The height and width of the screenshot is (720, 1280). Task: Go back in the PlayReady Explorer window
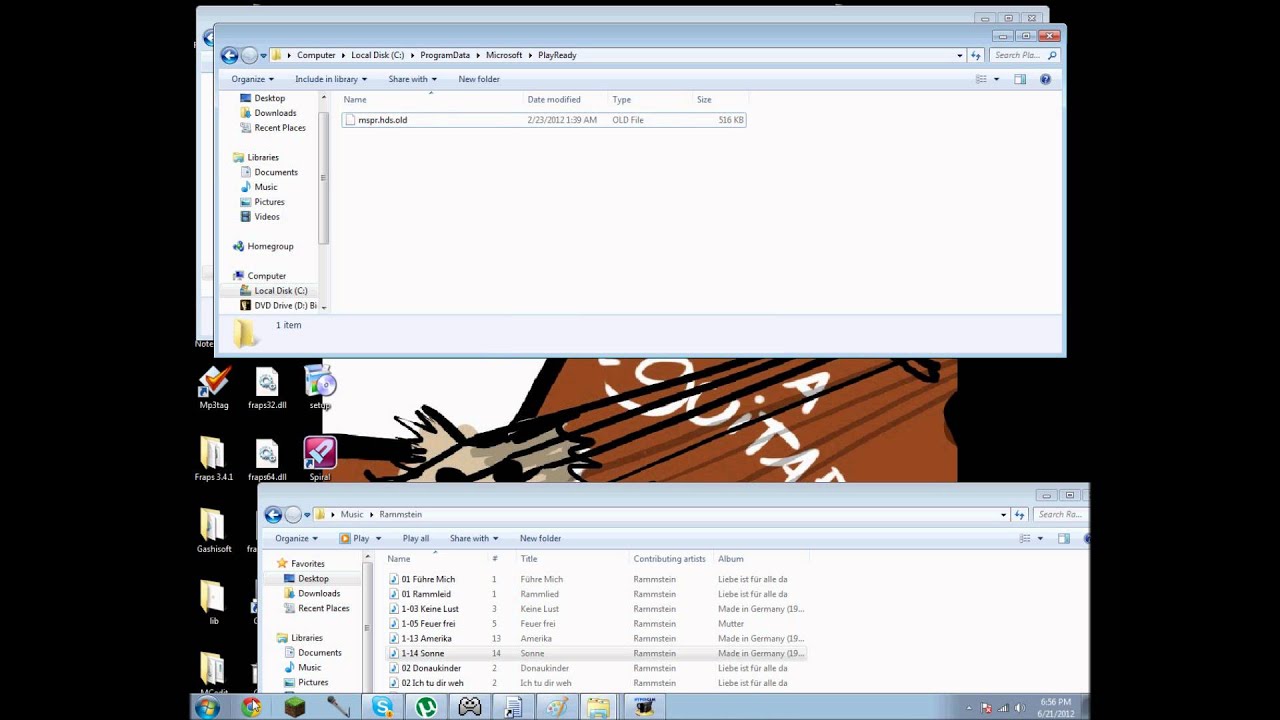[x=229, y=56]
